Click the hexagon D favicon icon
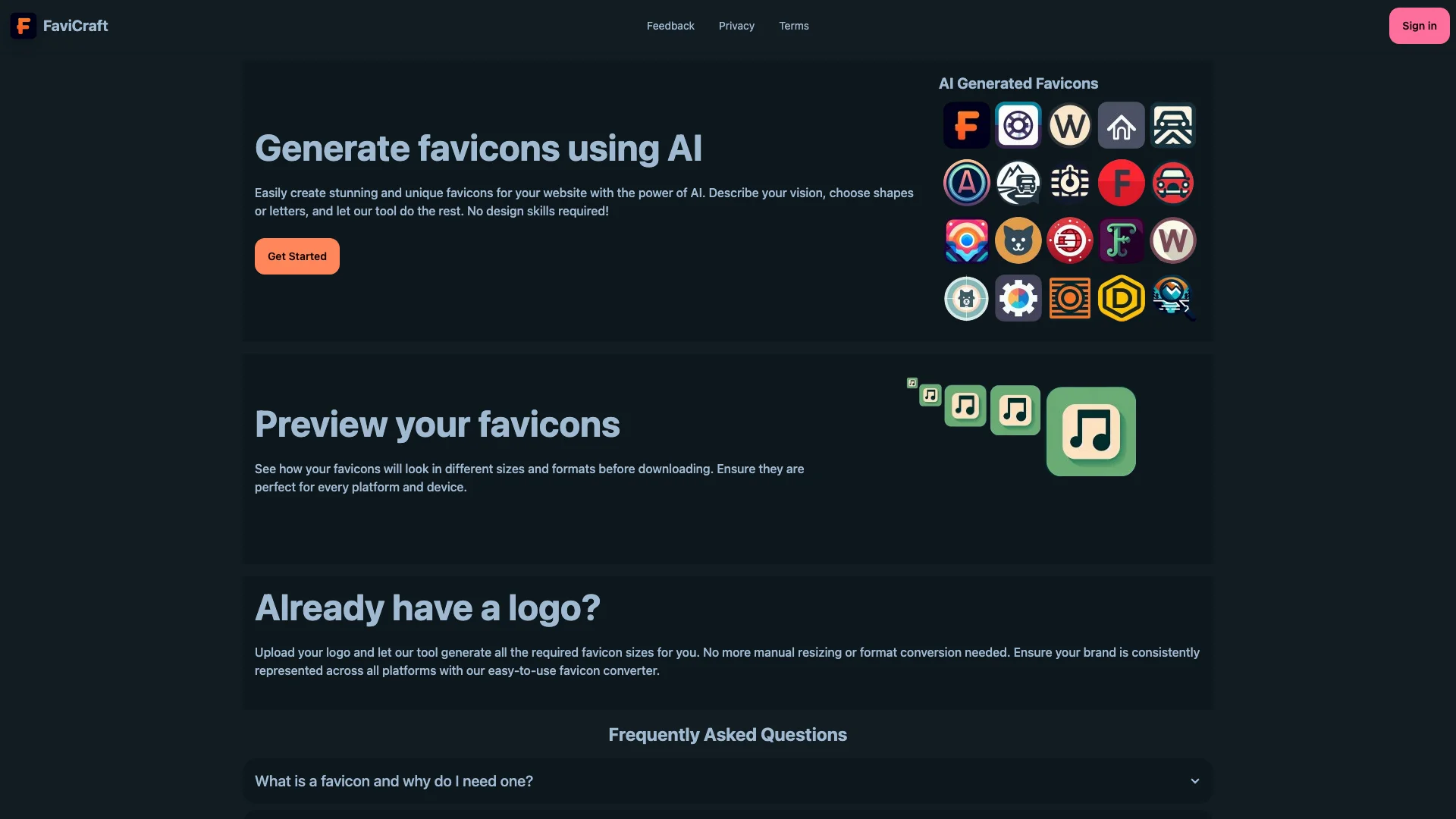The height and width of the screenshot is (819, 1456). pyautogui.click(x=1121, y=297)
